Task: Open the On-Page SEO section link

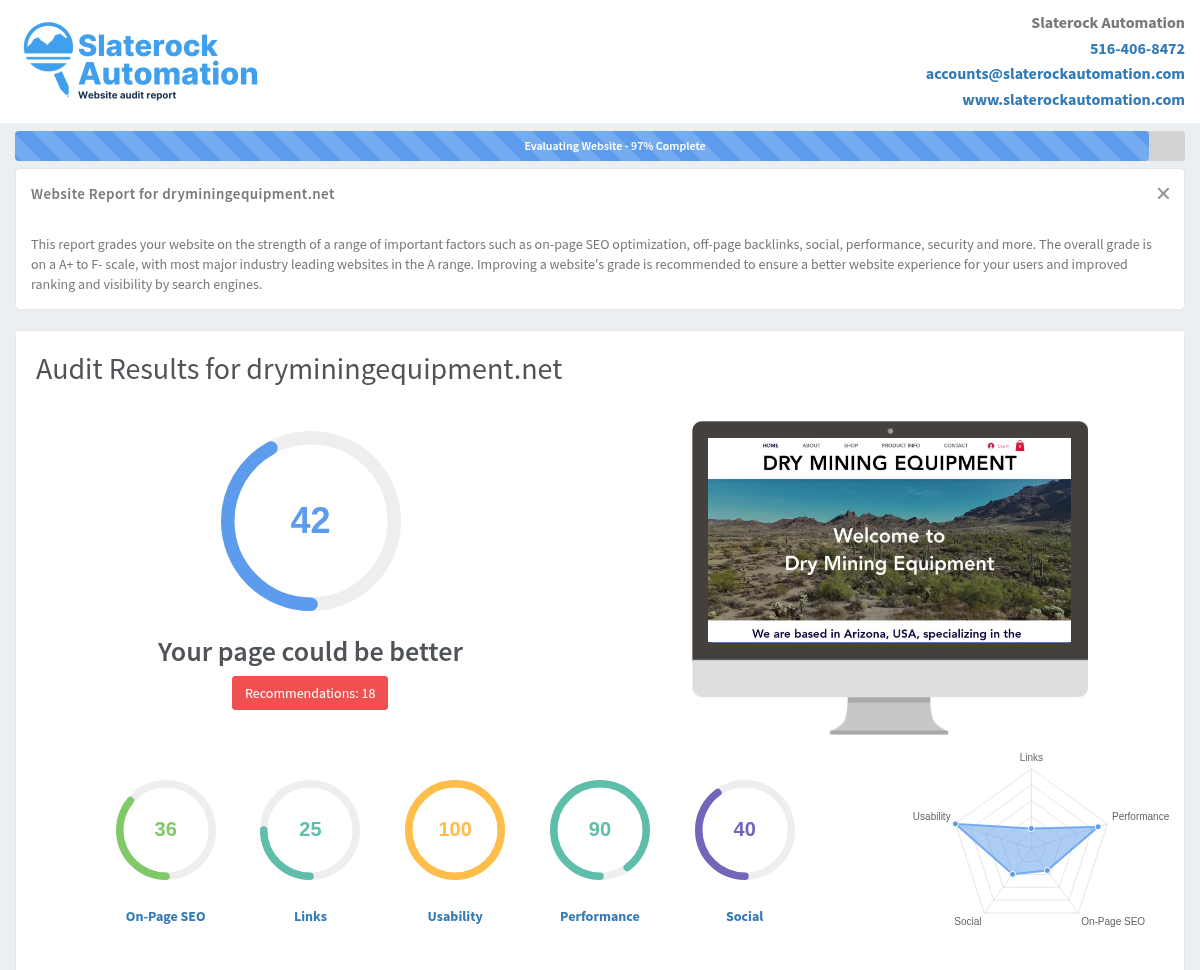Action: (165, 916)
